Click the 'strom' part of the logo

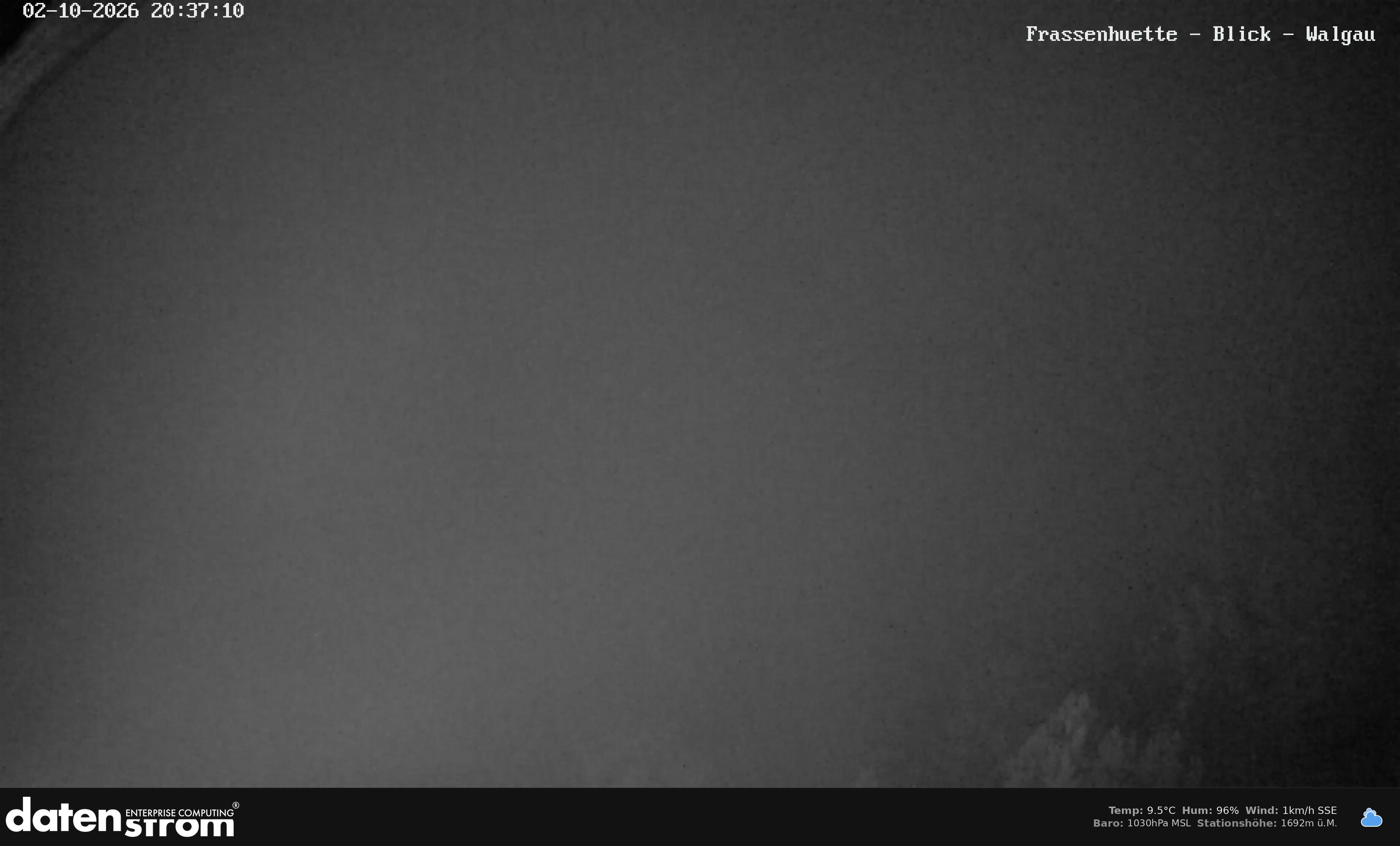click(x=179, y=827)
